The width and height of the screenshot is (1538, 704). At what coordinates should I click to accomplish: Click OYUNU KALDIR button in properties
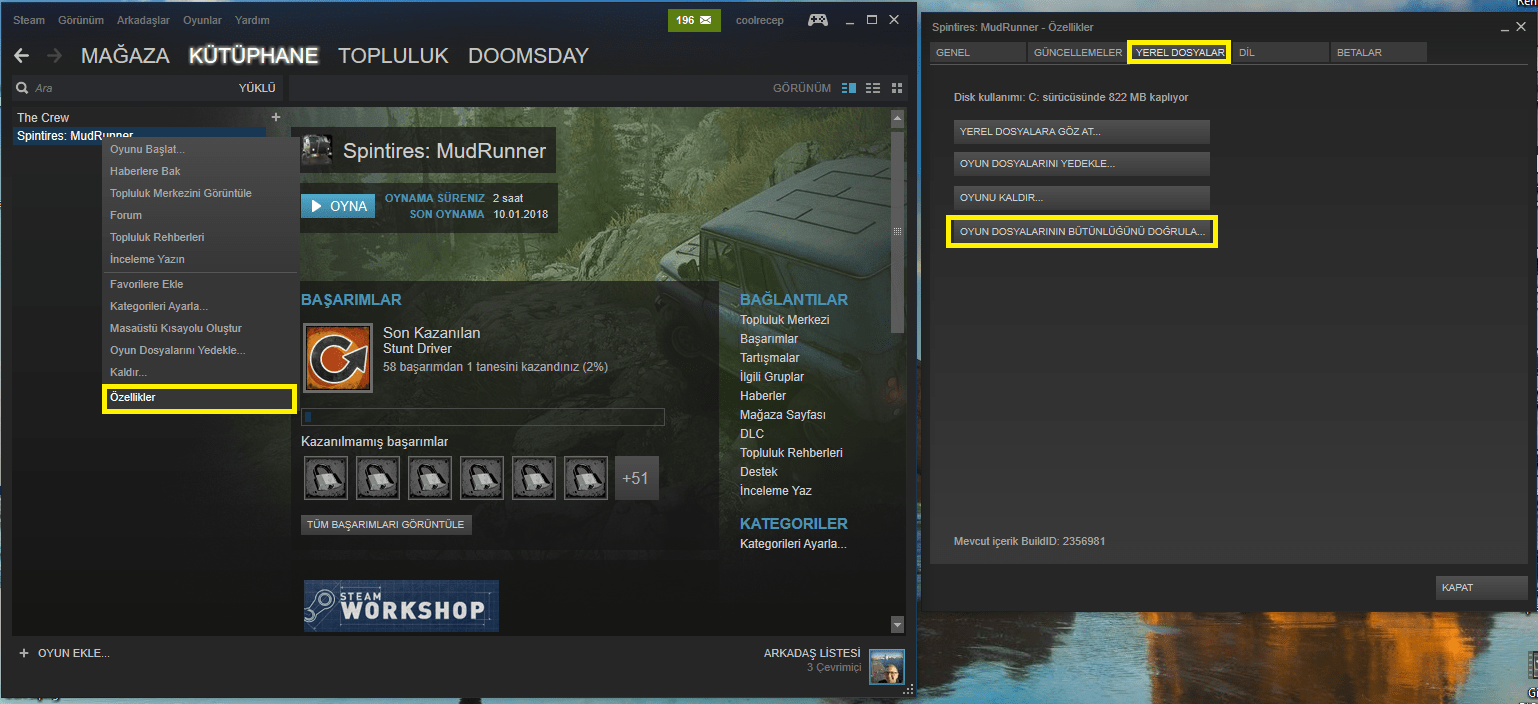1081,197
